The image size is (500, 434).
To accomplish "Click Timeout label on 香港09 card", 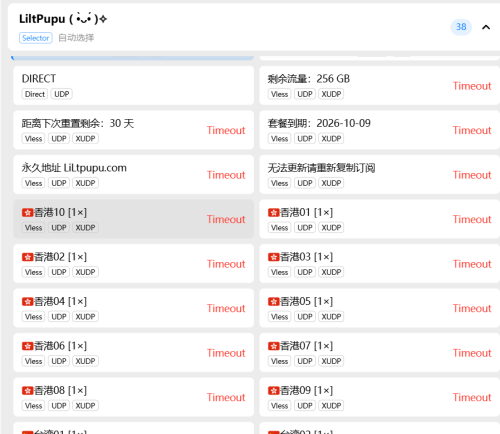I will 472,397.
